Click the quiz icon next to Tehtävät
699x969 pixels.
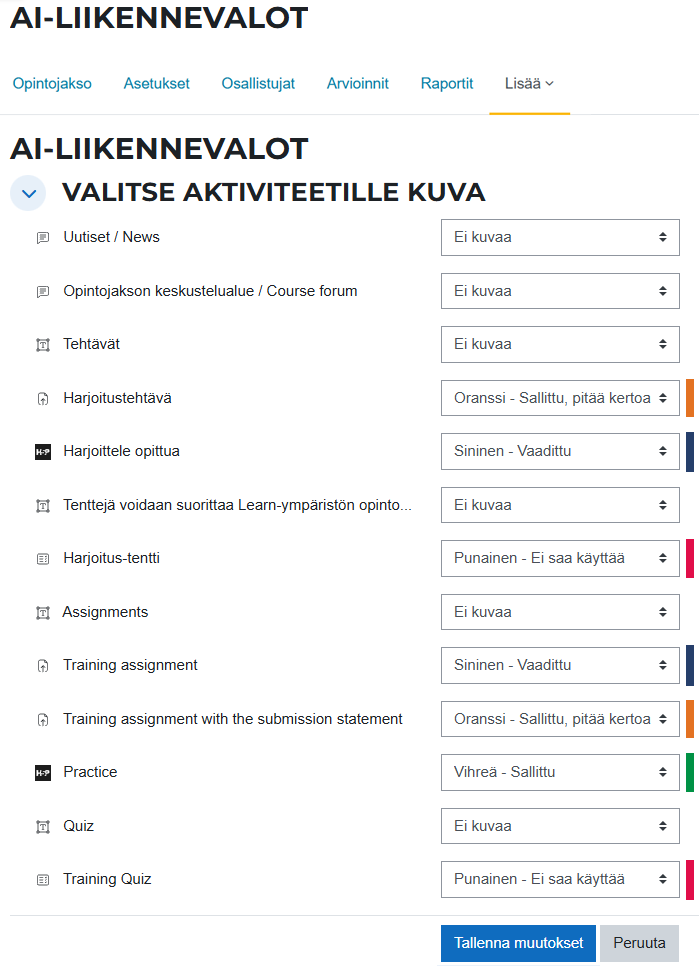[40, 344]
